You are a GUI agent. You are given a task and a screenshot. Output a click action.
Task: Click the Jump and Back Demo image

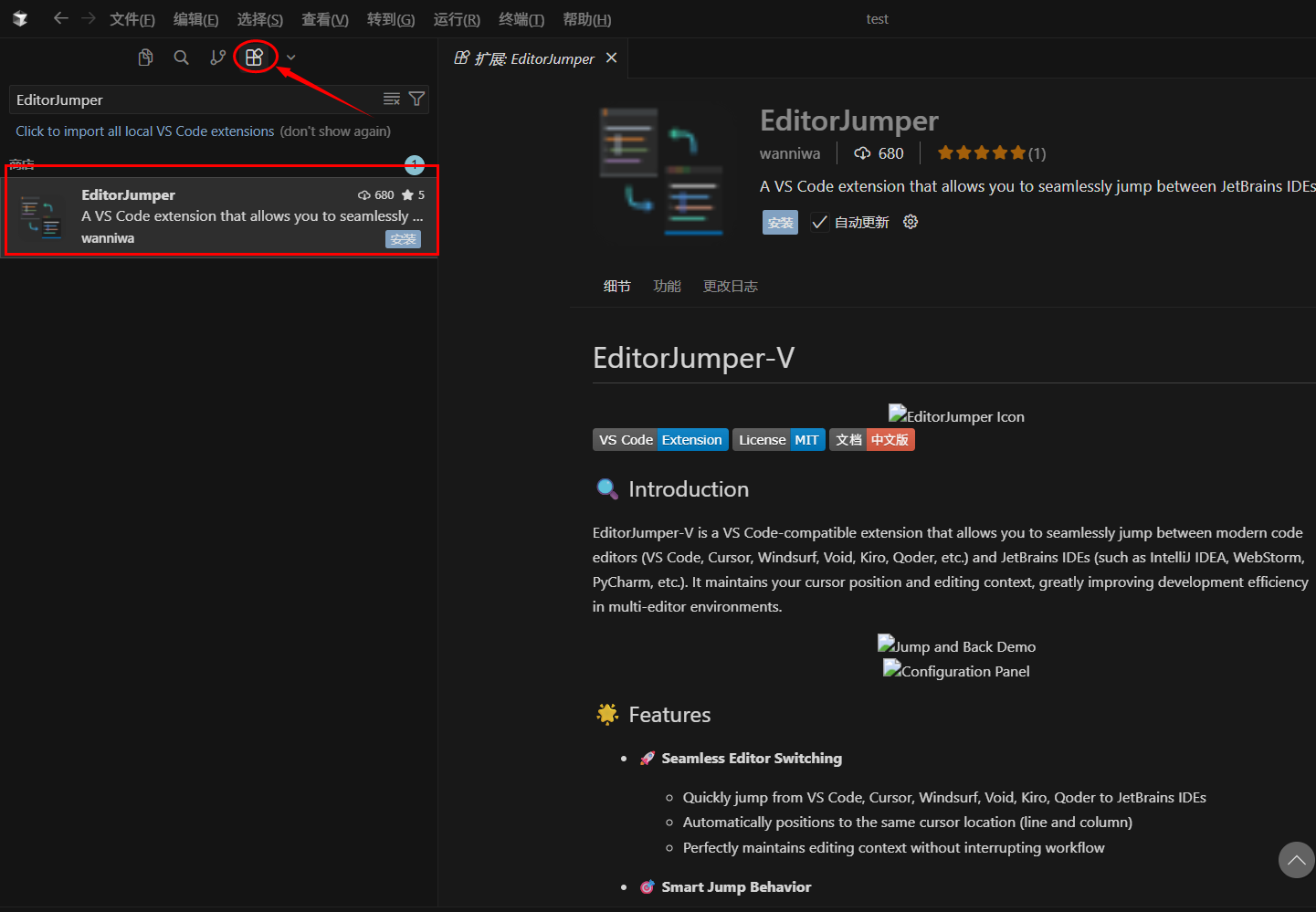pyautogui.click(x=956, y=645)
